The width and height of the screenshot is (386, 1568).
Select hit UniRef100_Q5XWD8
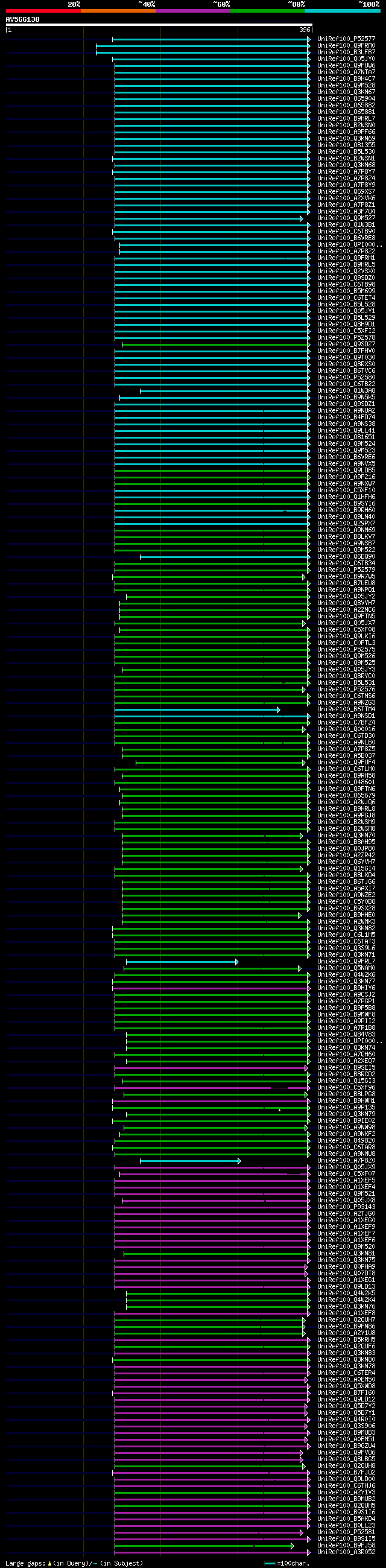click(x=346, y=1386)
